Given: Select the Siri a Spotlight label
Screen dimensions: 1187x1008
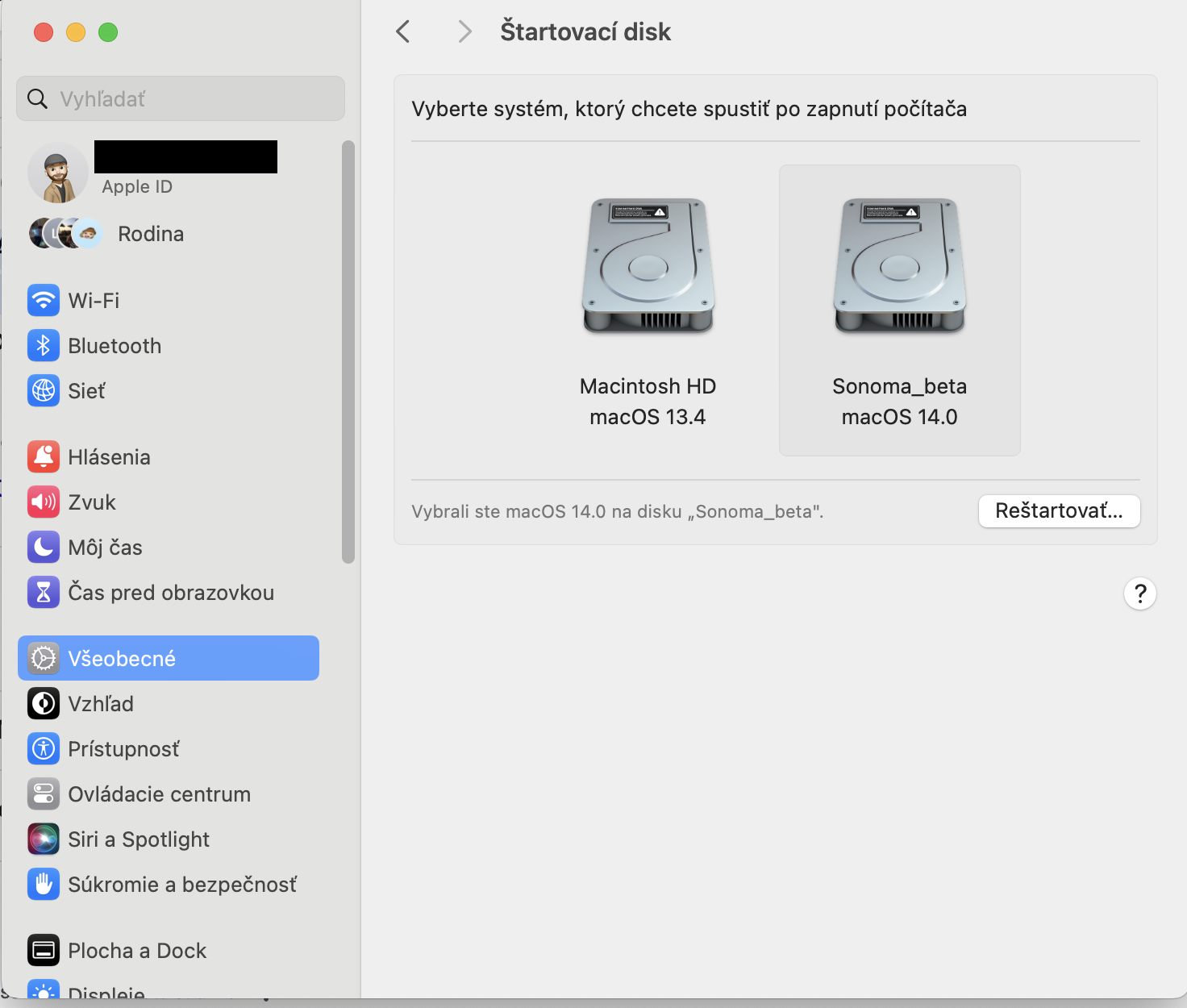Looking at the screenshot, I should point(139,839).
